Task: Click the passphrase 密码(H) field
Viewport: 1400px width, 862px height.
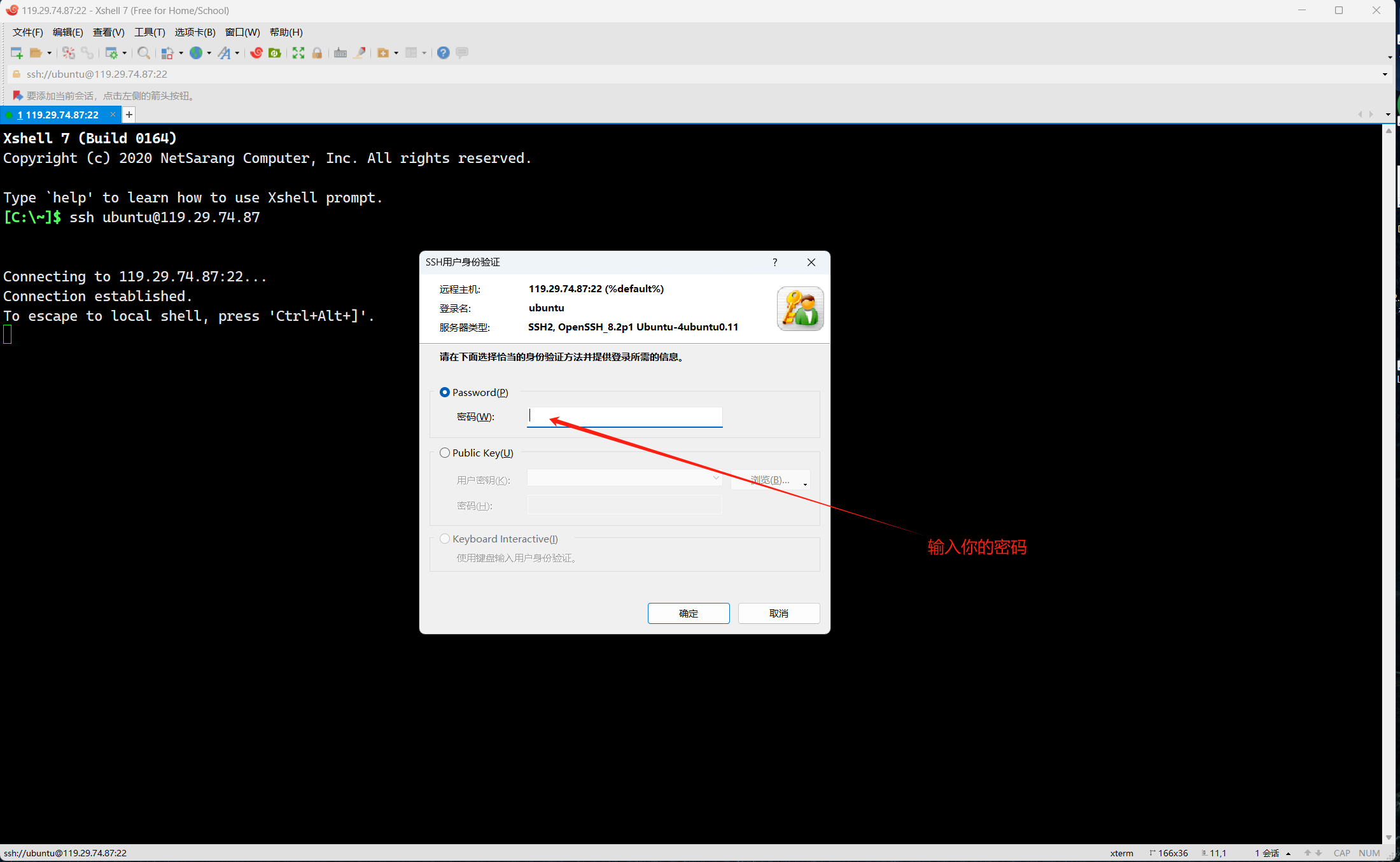Action: pyautogui.click(x=625, y=505)
